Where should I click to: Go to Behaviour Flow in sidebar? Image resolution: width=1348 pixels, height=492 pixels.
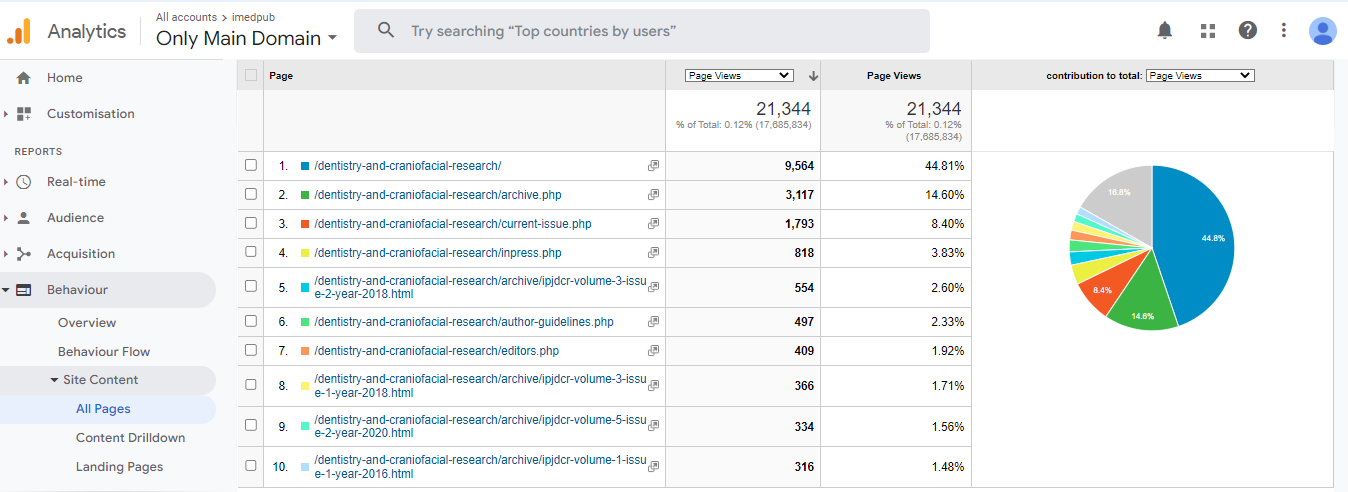pos(104,352)
